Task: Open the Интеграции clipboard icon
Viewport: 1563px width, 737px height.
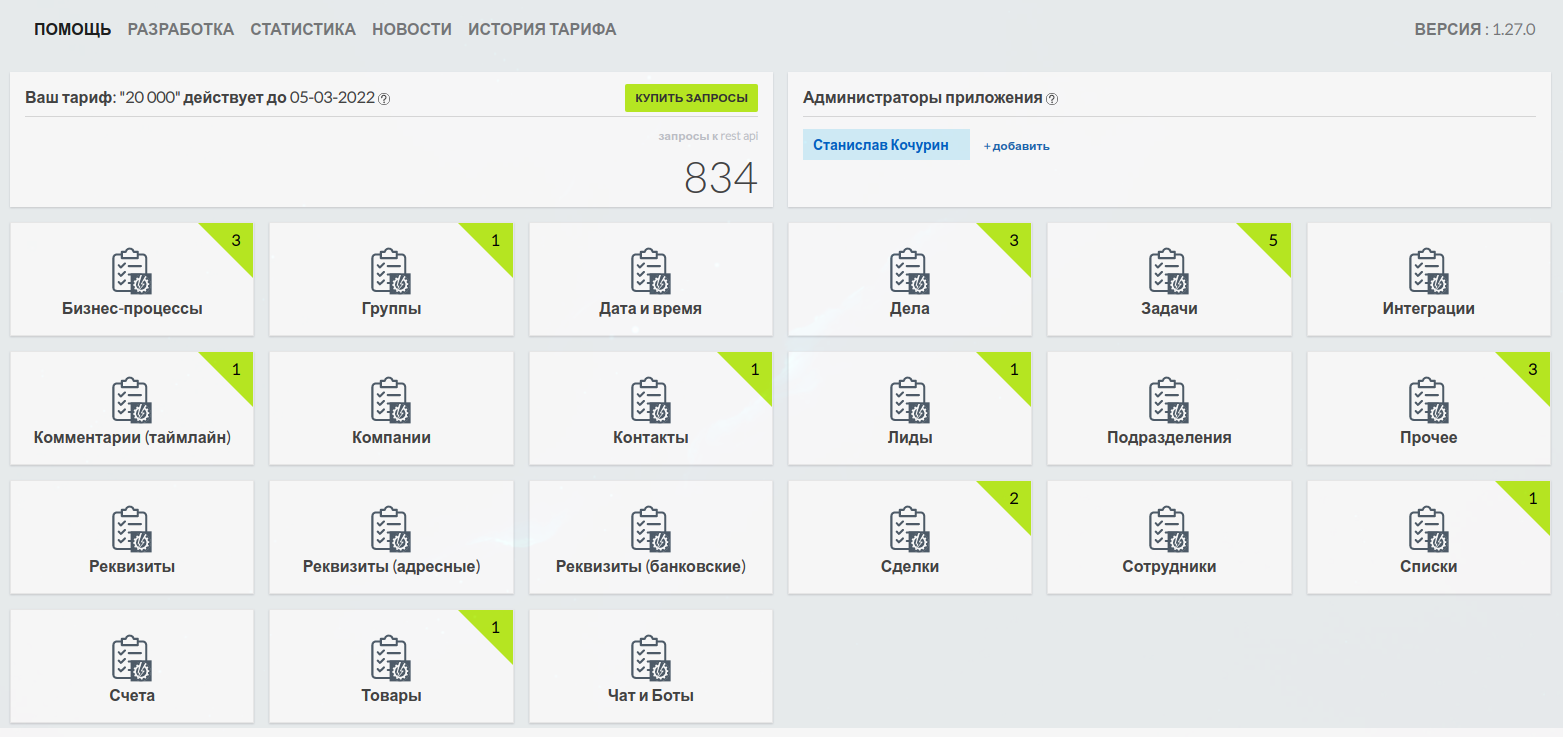Action: 1429,271
